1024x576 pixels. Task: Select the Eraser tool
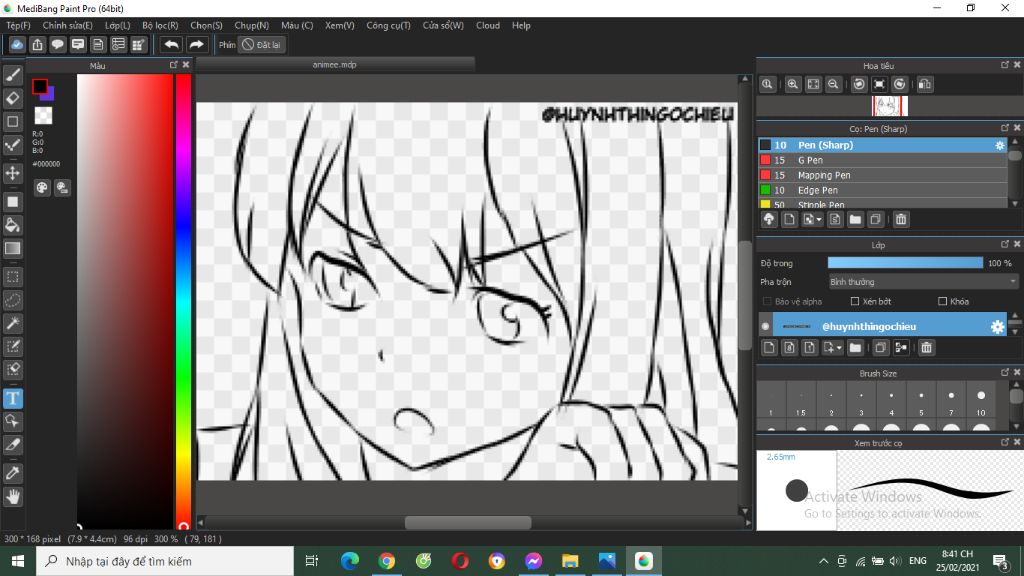tap(12, 98)
